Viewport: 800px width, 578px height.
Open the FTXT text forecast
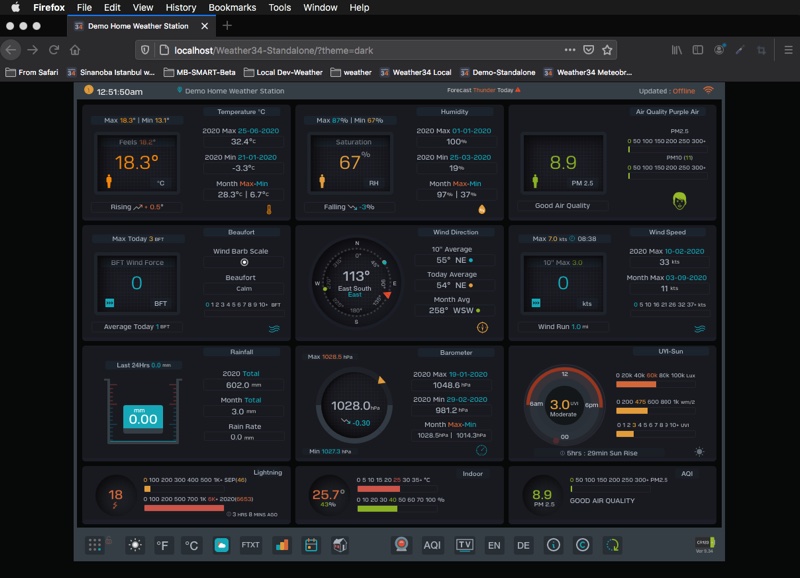point(250,545)
